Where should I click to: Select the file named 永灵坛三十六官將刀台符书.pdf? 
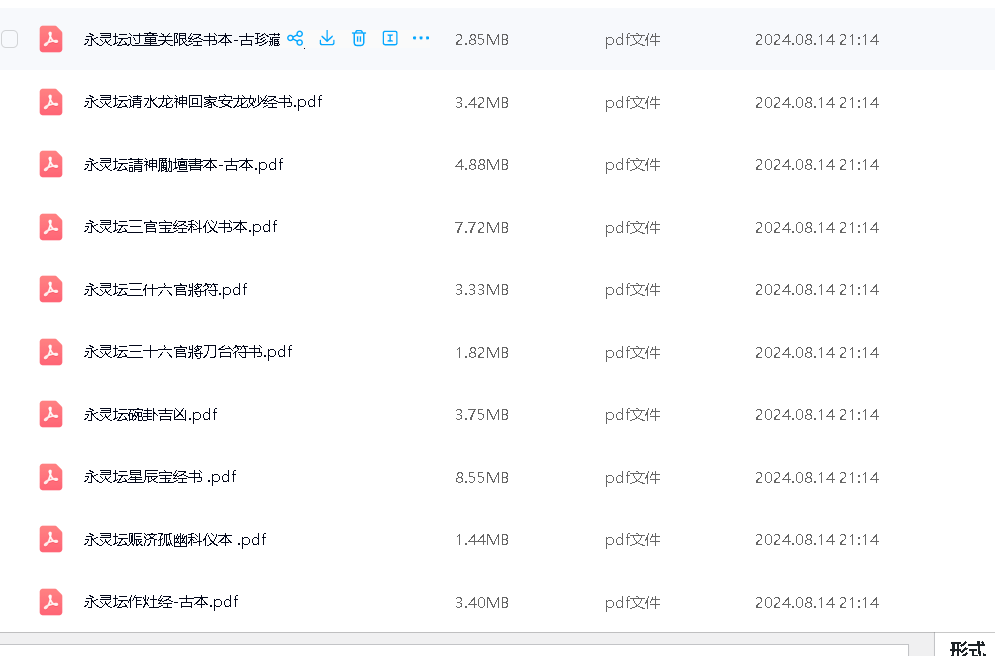187,352
